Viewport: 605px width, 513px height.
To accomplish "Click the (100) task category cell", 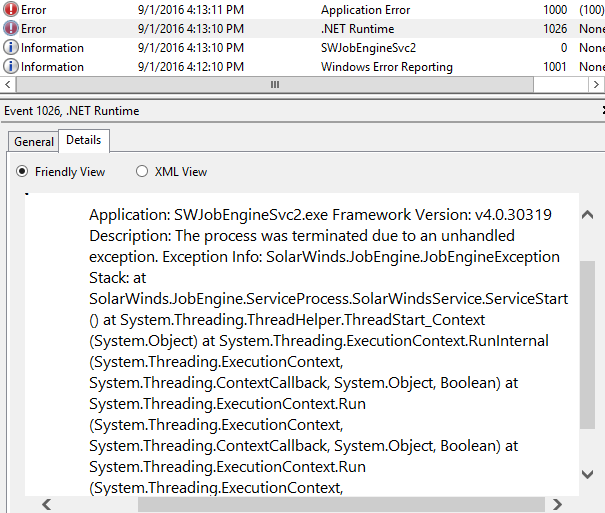I will click(x=591, y=10).
